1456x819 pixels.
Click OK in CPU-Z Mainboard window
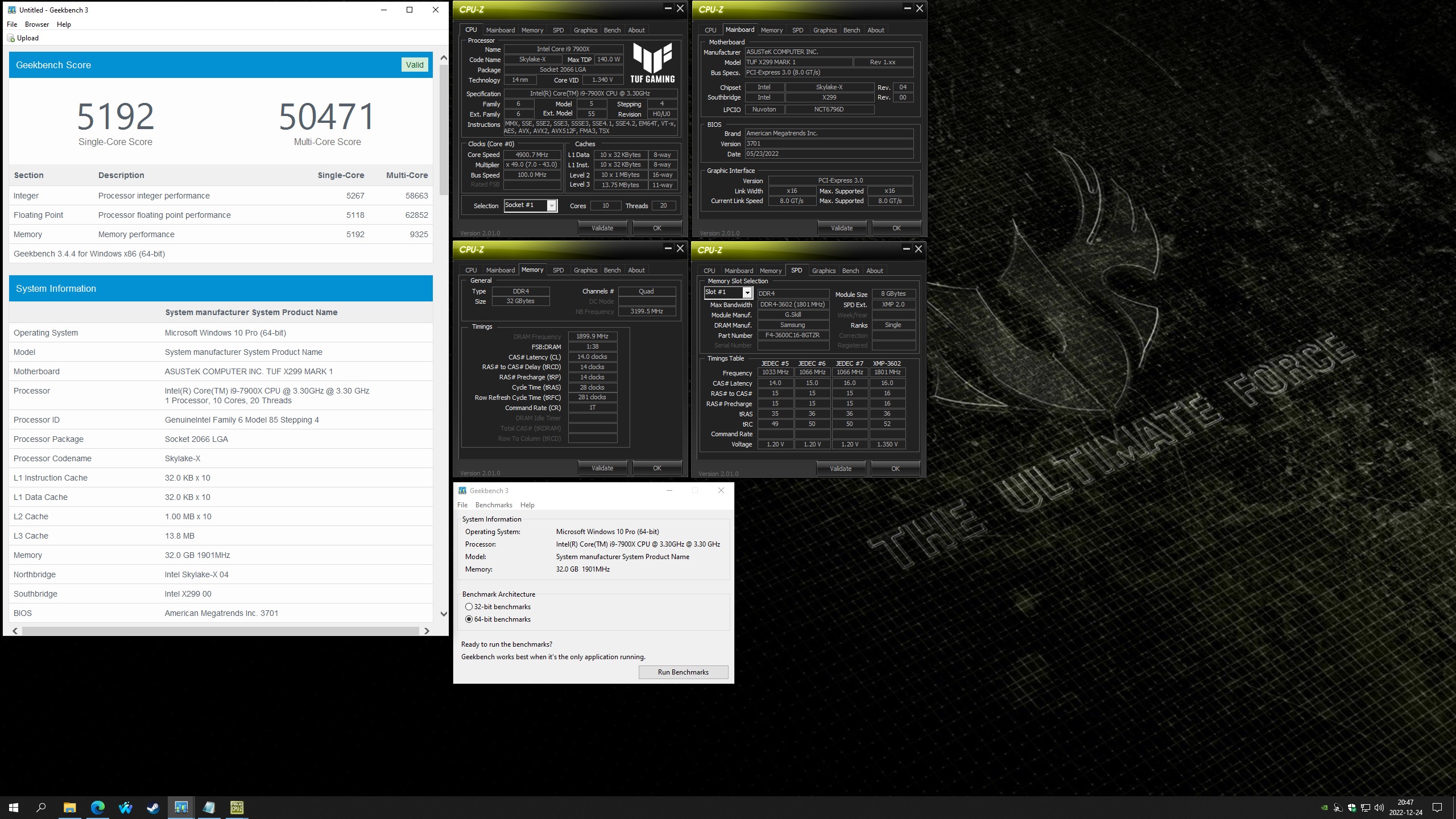[x=896, y=228]
